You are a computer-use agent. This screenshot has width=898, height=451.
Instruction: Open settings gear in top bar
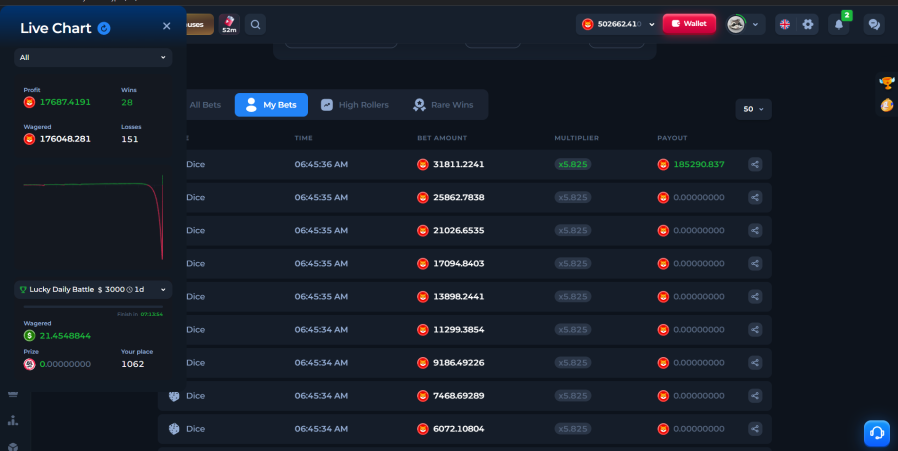[x=808, y=24]
